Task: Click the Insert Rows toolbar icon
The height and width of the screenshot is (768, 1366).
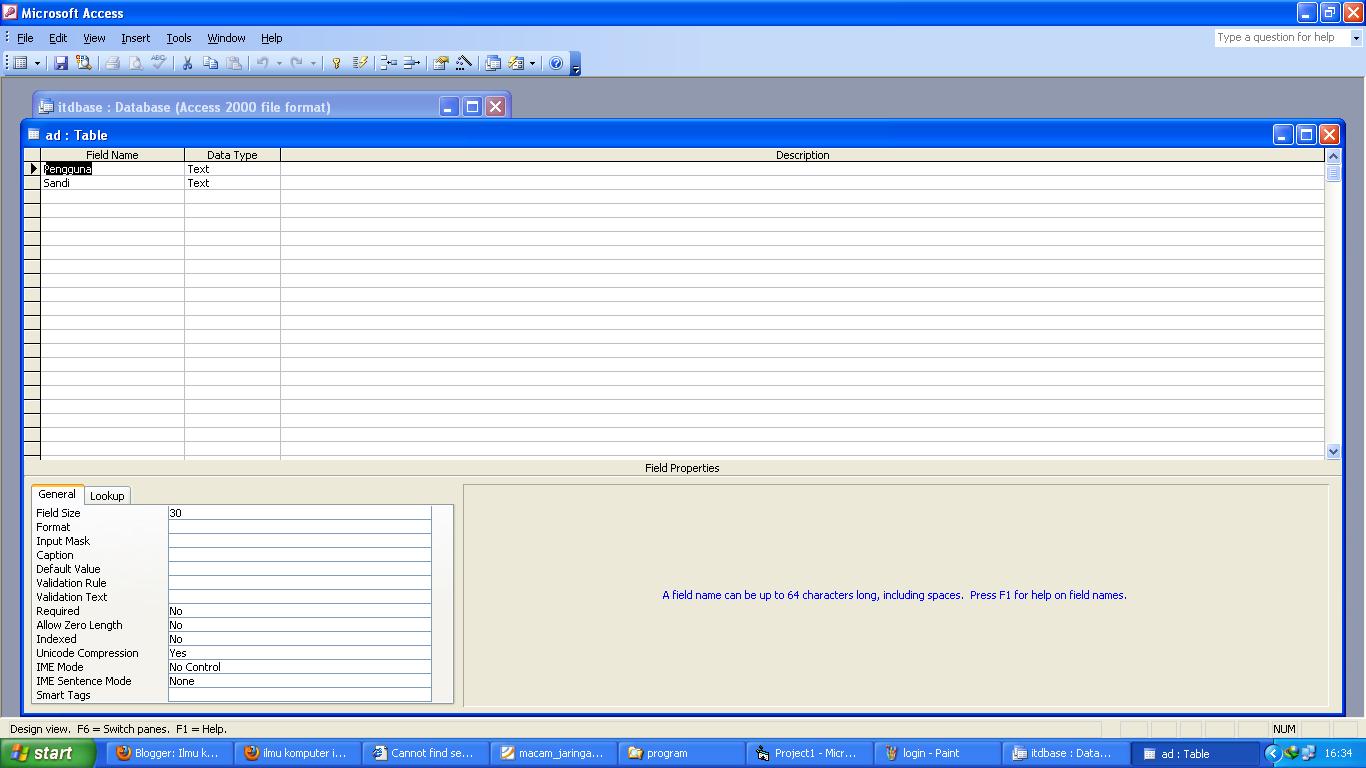Action: click(x=388, y=63)
